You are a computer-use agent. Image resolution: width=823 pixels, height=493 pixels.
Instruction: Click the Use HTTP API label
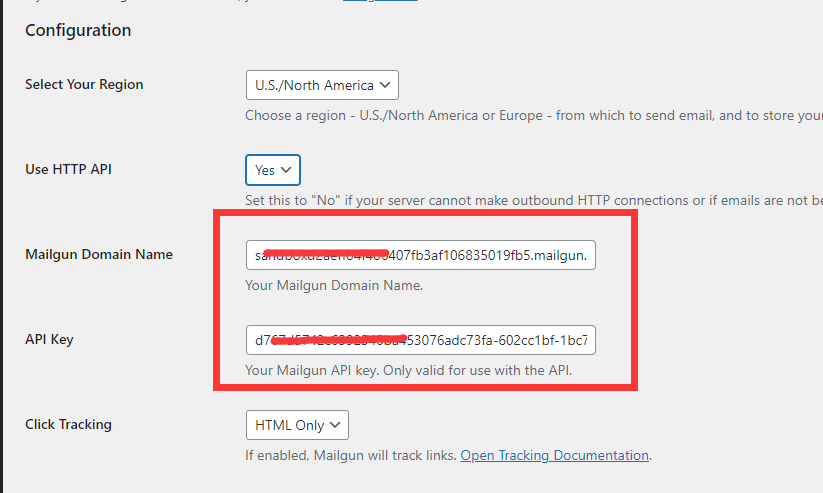[68, 170]
